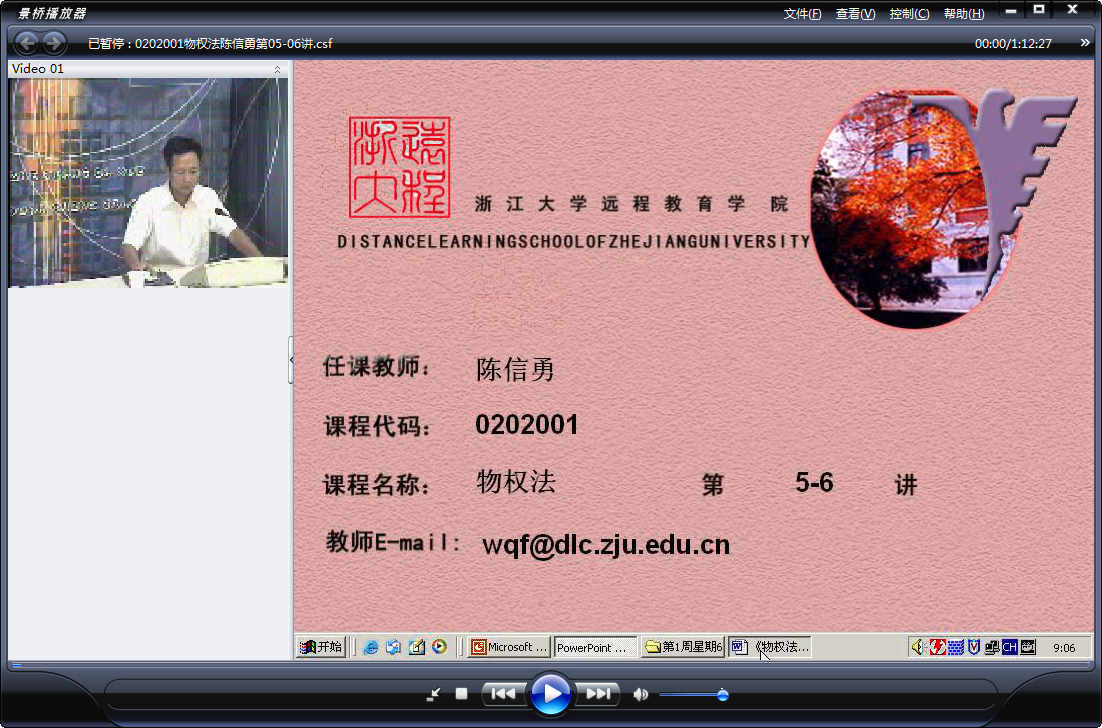This screenshot has height=728, width=1102.
Task: Jump to the previous track
Action: 503,694
